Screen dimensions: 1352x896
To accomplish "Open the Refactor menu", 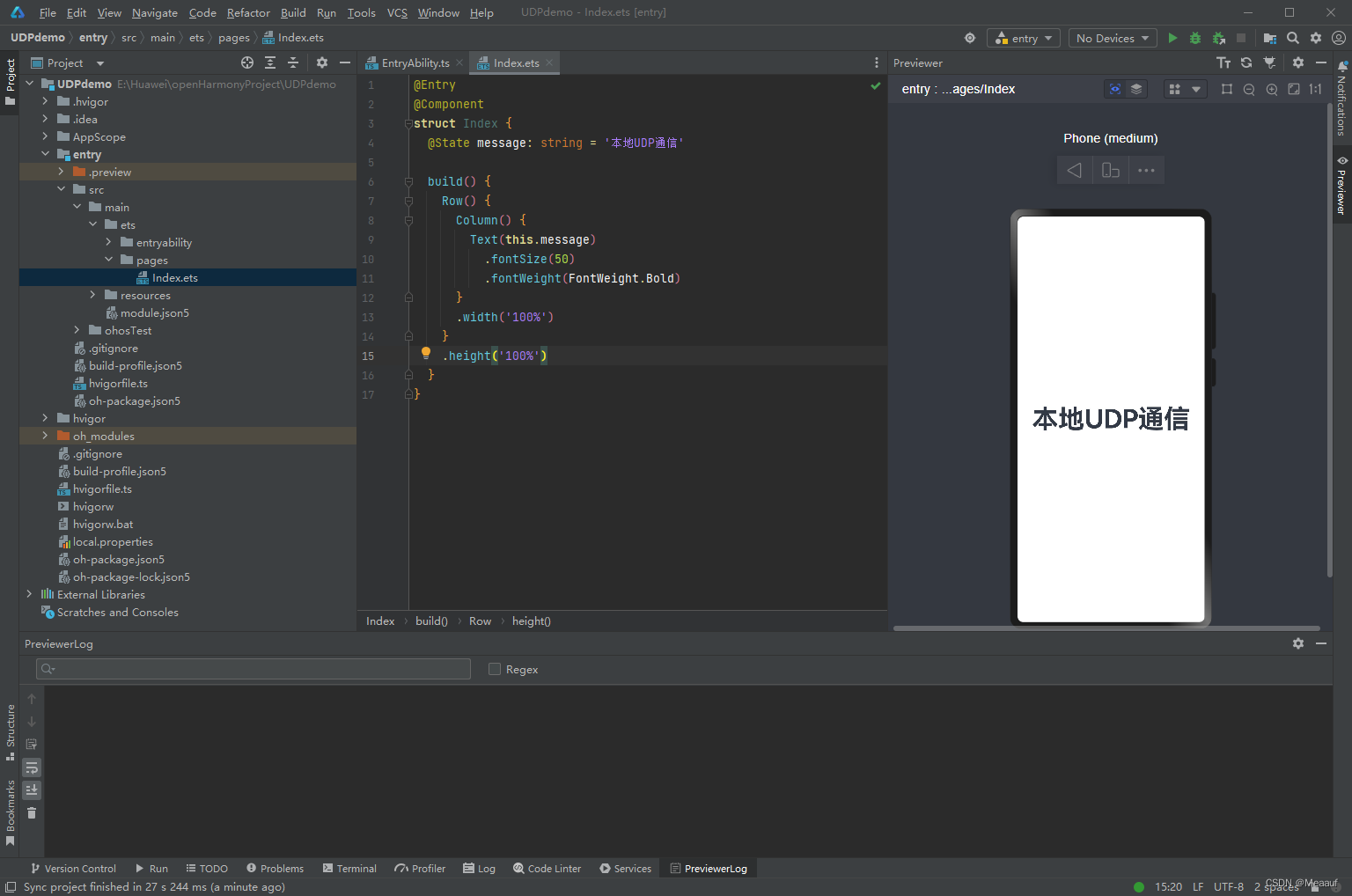I will point(248,12).
